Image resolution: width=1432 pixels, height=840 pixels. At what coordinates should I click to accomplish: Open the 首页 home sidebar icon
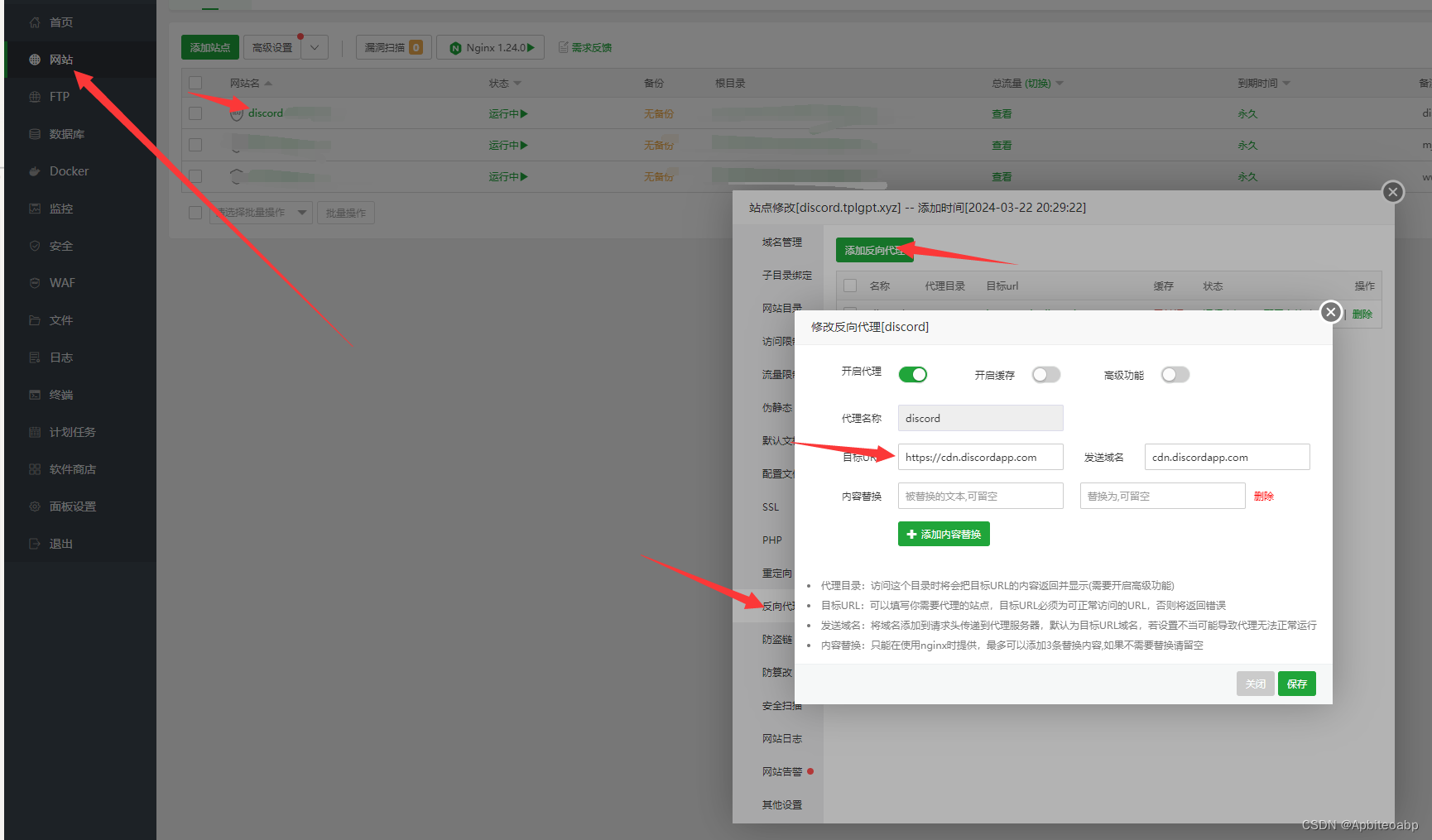pyautogui.click(x=35, y=22)
